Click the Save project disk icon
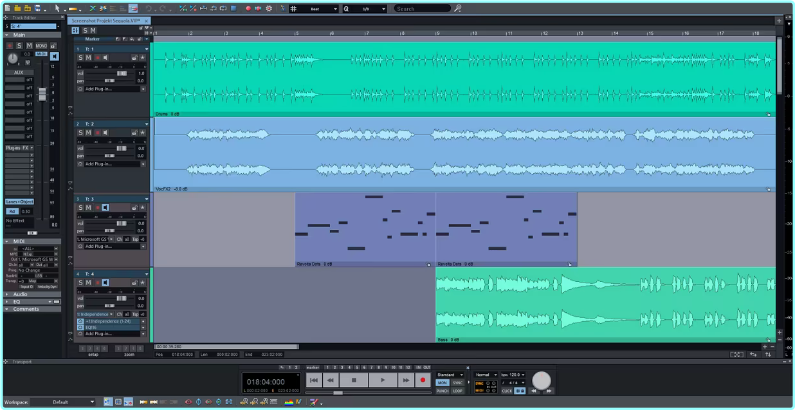 pyautogui.click(x=37, y=9)
